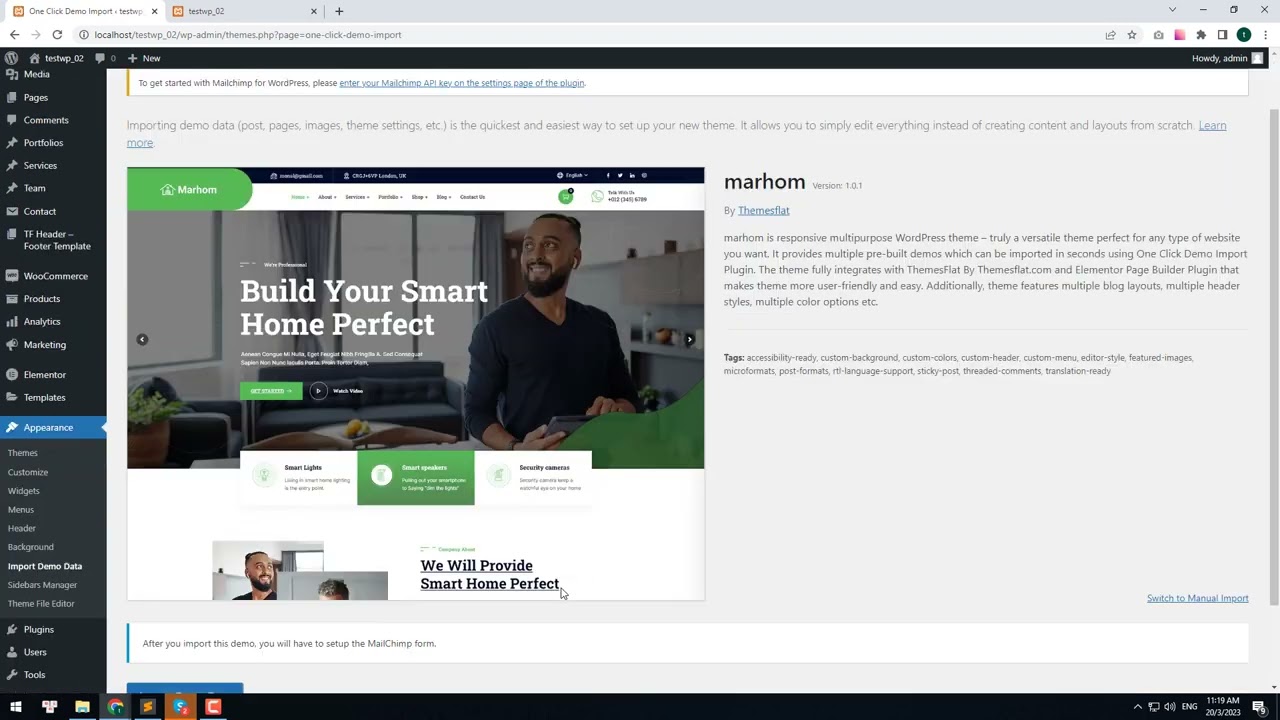Open Menus submenu item
The height and width of the screenshot is (720, 1280).
(x=21, y=510)
